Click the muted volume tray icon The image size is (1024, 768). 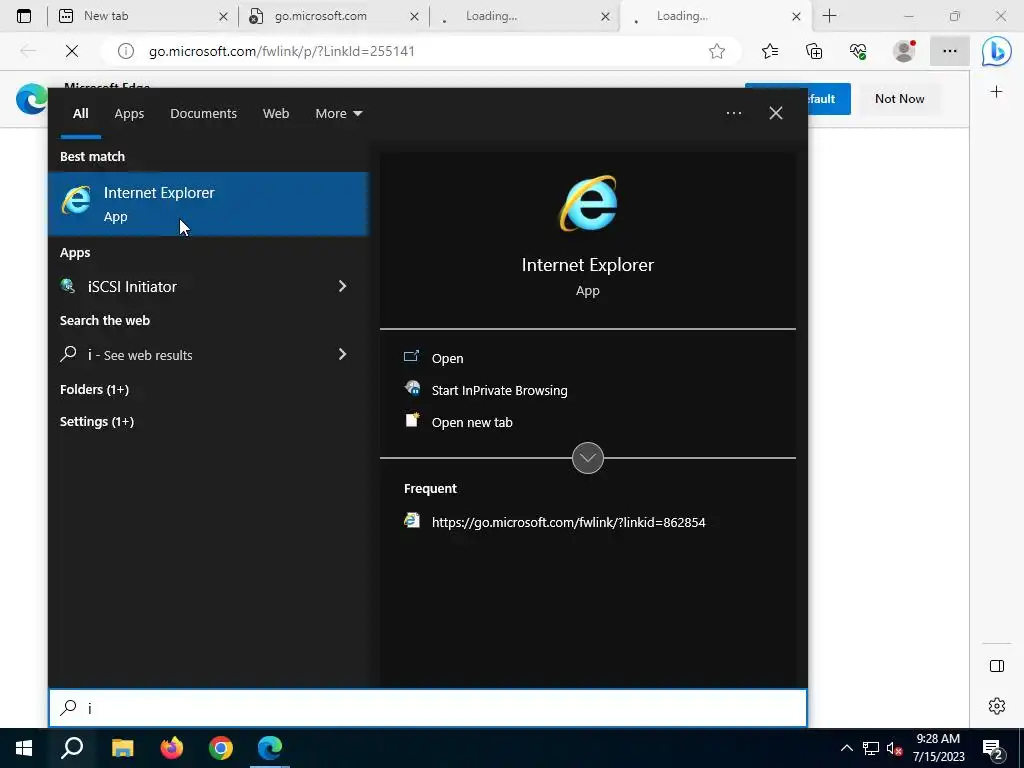(x=895, y=748)
